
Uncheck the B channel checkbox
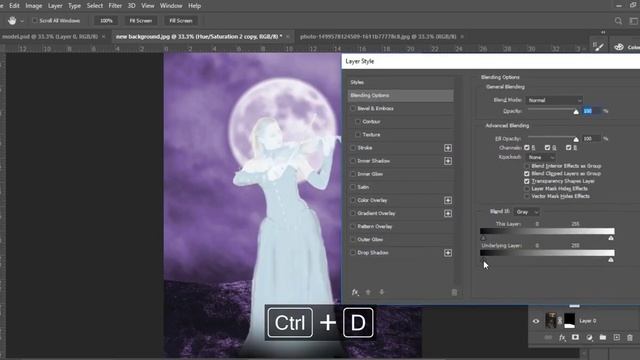click(x=569, y=148)
